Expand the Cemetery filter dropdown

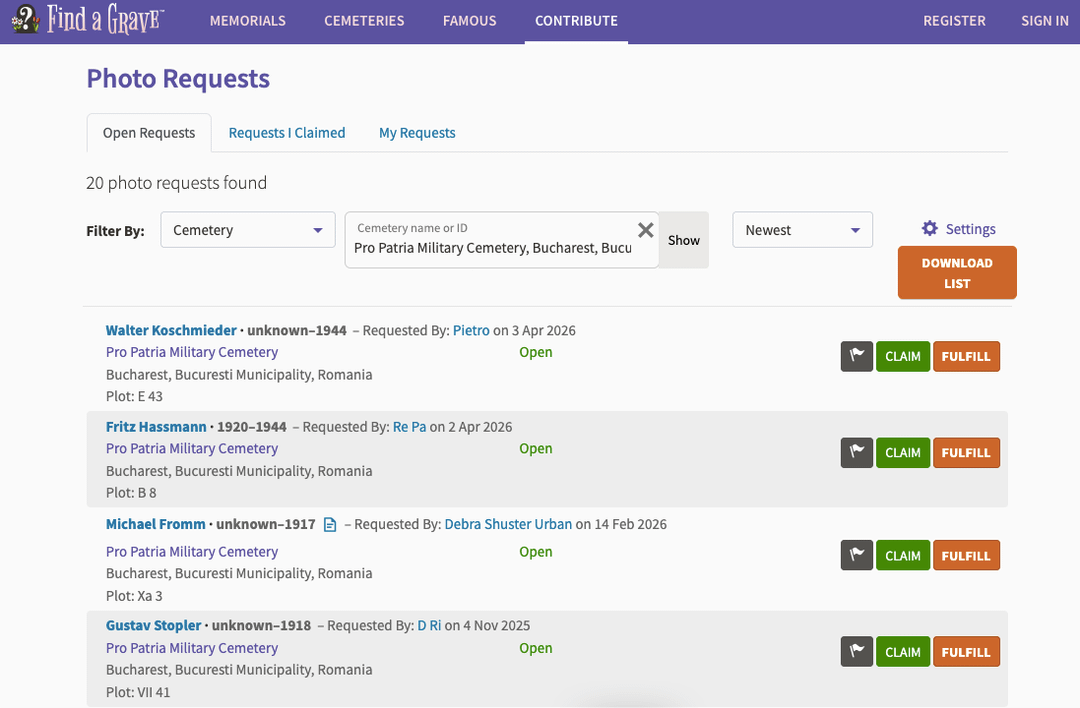click(247, 230)
